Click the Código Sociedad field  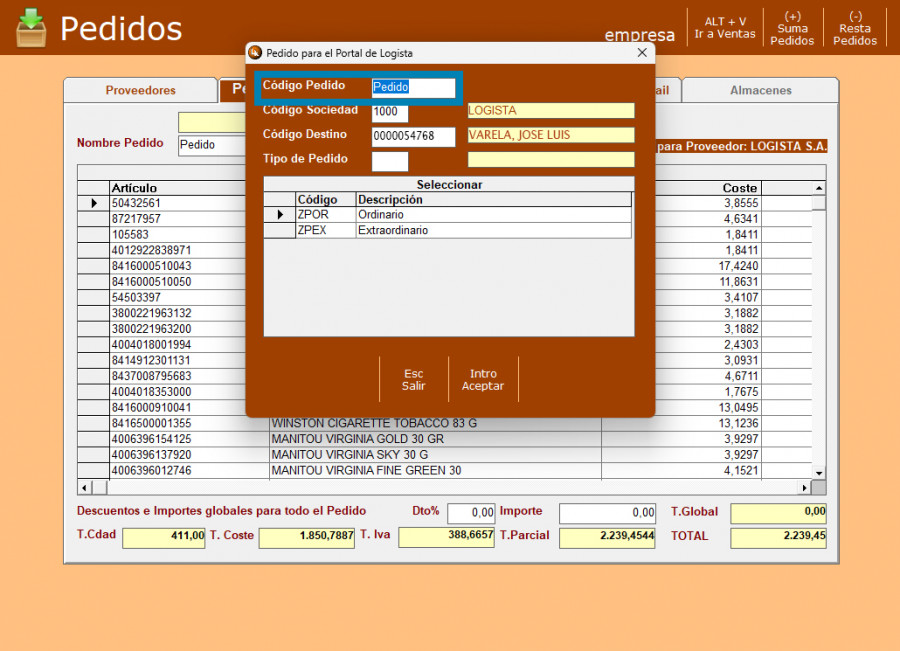pyautogui.click(x=390, y=112)
